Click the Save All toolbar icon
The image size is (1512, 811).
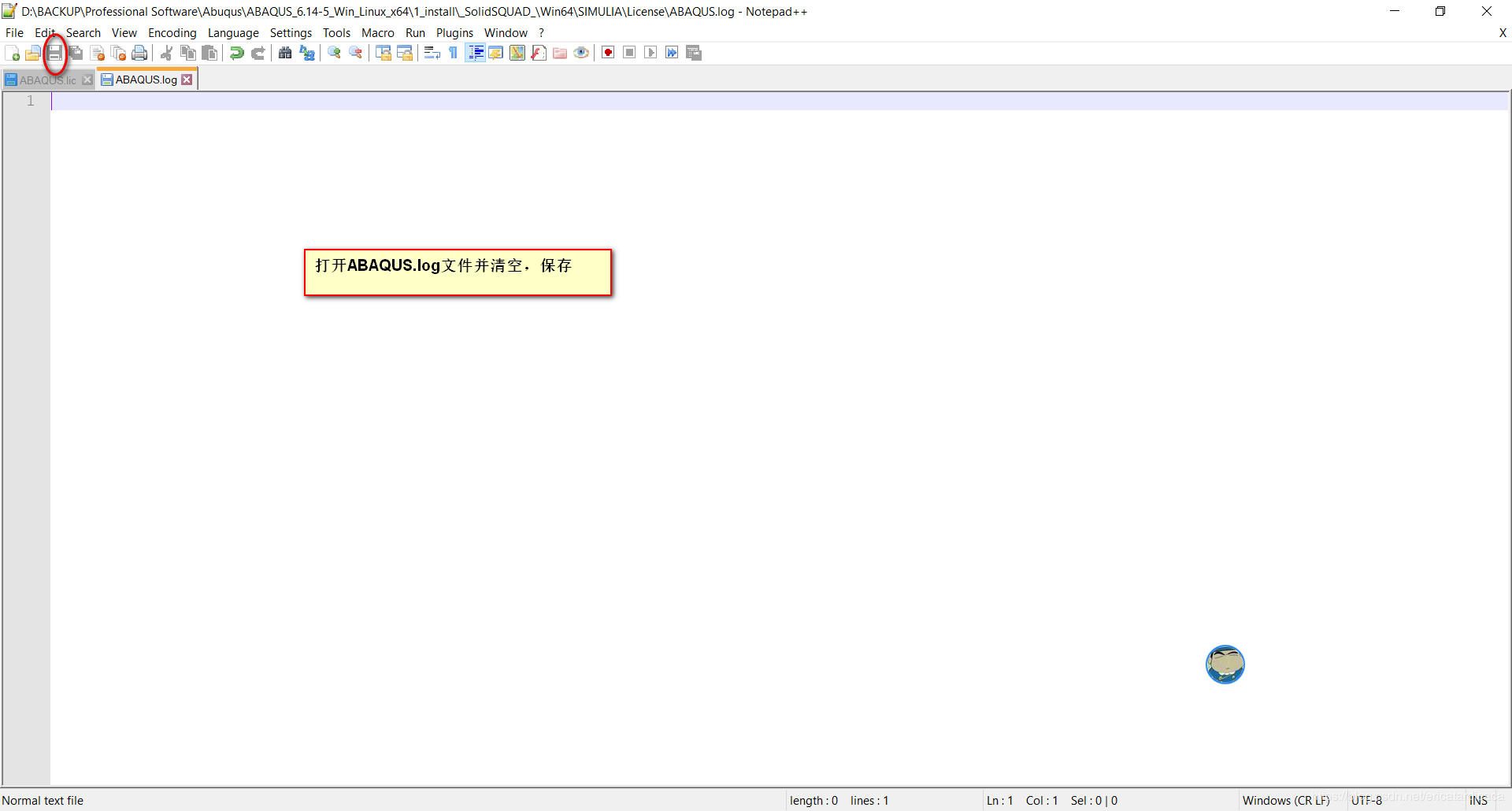pos(76,52)
